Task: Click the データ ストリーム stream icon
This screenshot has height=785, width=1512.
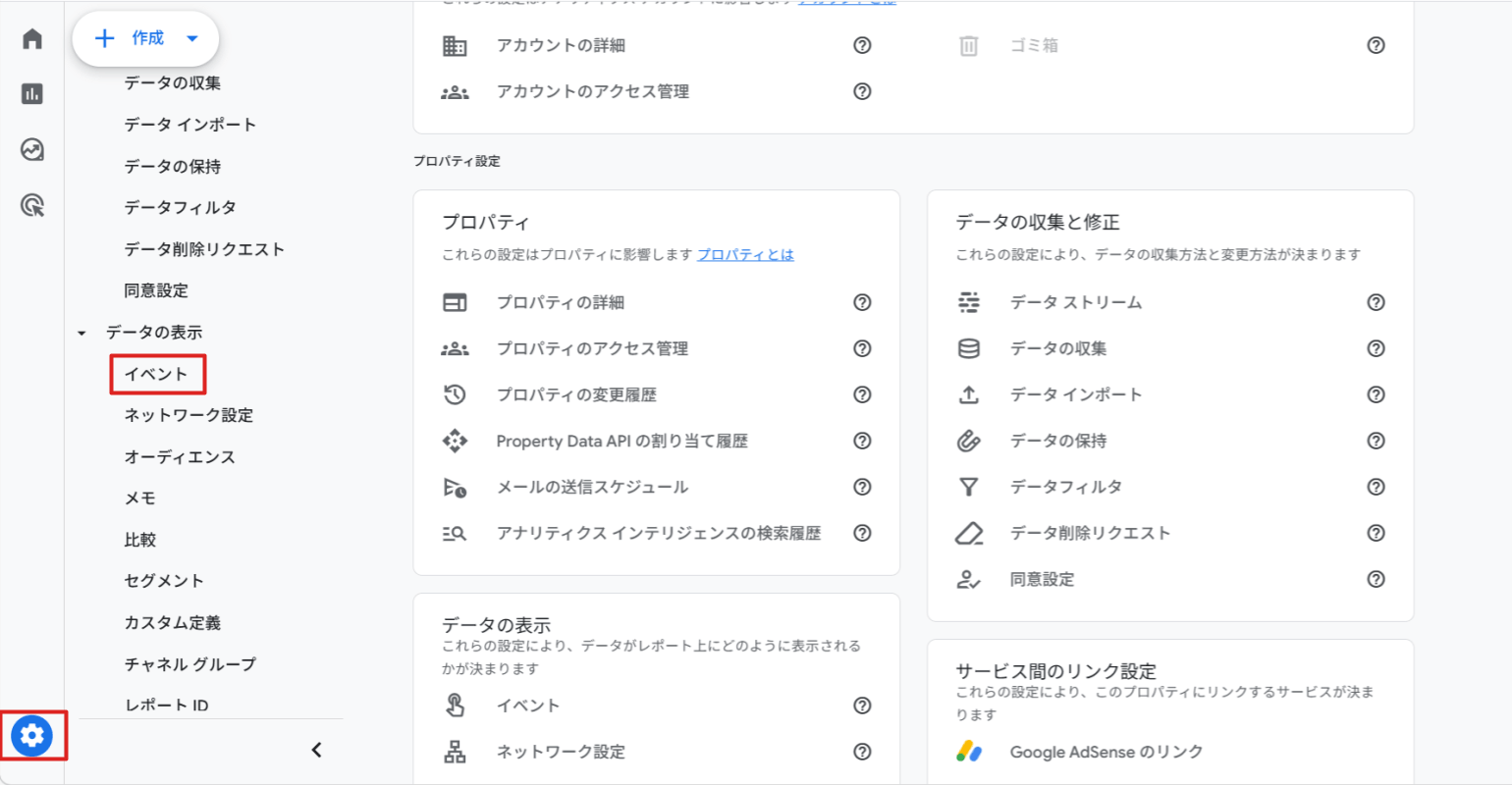Action: [969, 302]
